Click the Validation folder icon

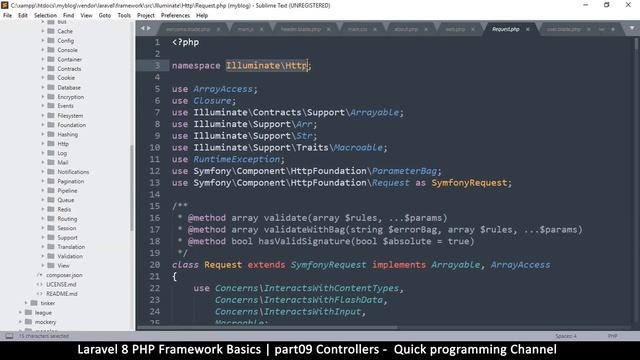point(51,256)
